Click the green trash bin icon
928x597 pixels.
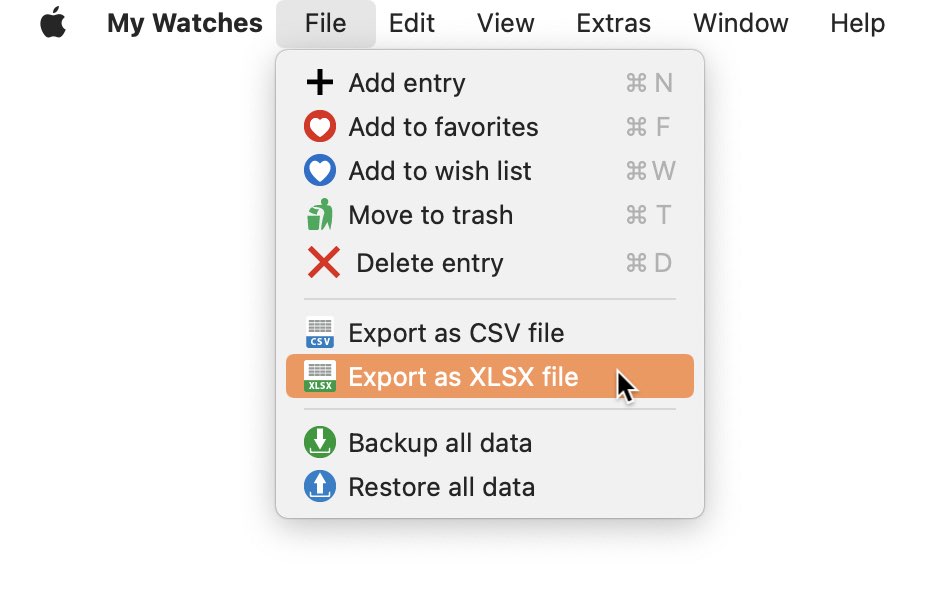[x=320, y=214]
